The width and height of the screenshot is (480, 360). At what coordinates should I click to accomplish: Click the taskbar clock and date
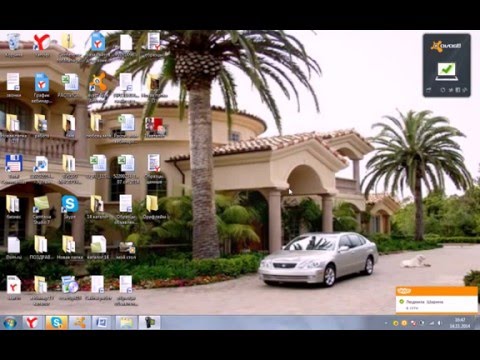point(460,323)
